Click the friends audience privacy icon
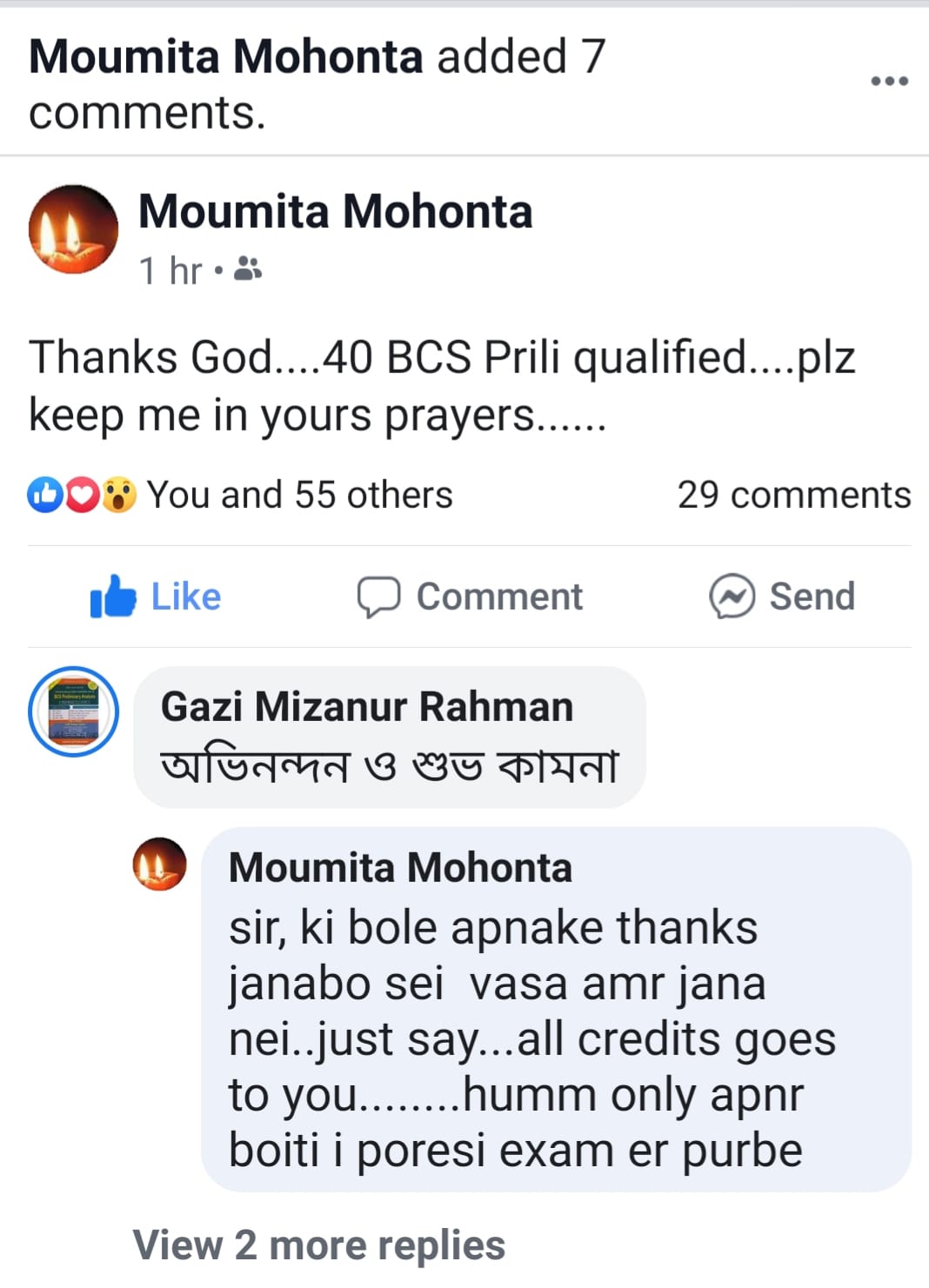Image resolution: width=929 pixels, height=1288 pixels. point(249,270)
